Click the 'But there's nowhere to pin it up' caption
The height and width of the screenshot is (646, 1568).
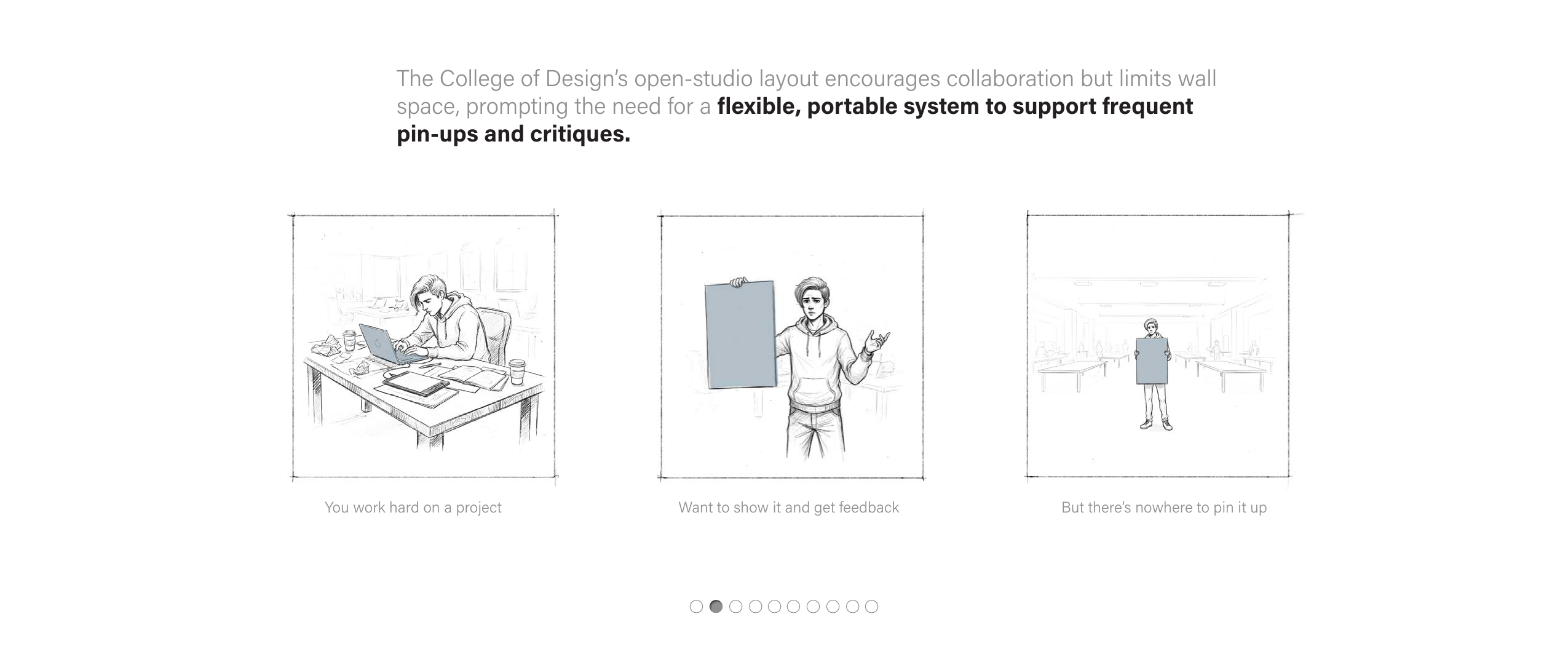click(x=1163, y=508)
